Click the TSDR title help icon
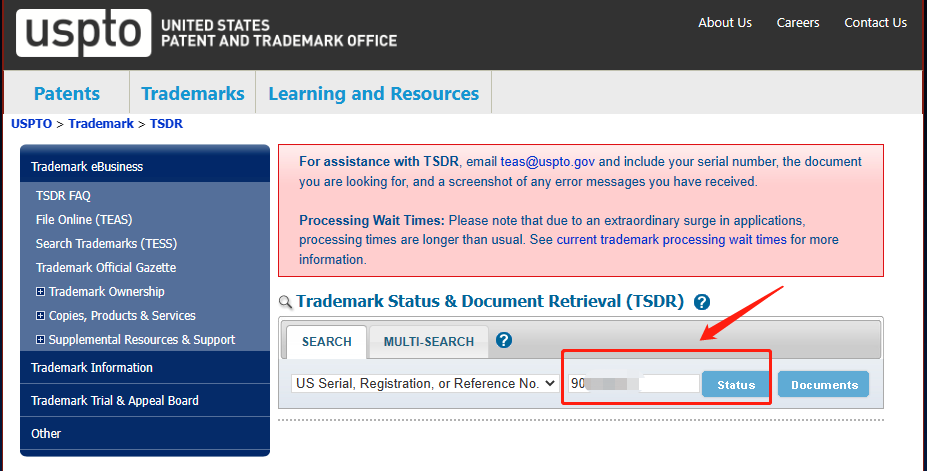The image size is (927, 471). 702,302
